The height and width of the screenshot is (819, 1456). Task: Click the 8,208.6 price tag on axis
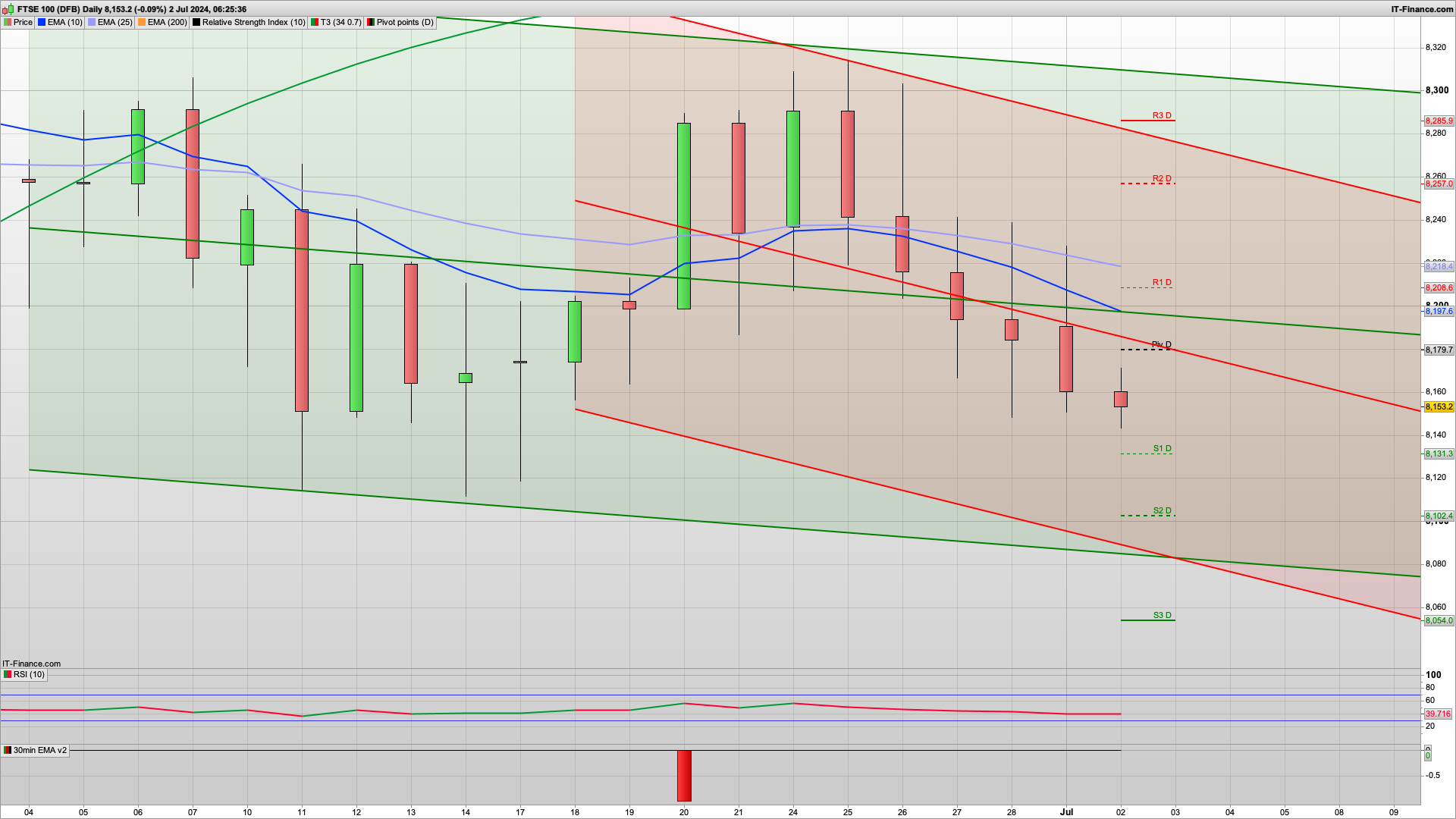pyautogui.click(x=1439, y=288)
